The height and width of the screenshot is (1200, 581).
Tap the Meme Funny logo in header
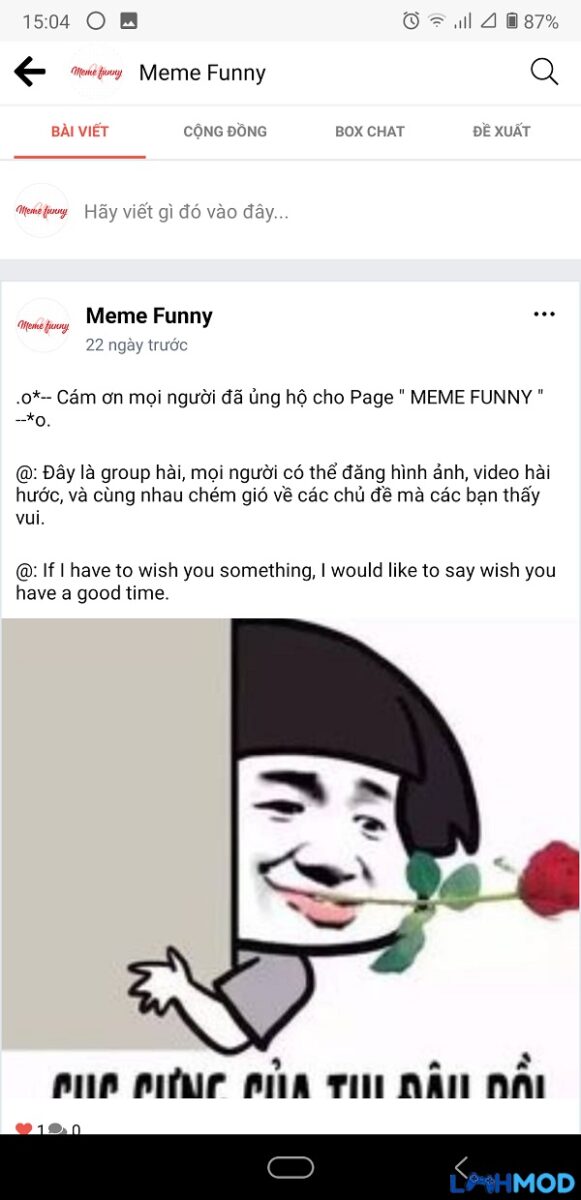click(x=96, y=72)
